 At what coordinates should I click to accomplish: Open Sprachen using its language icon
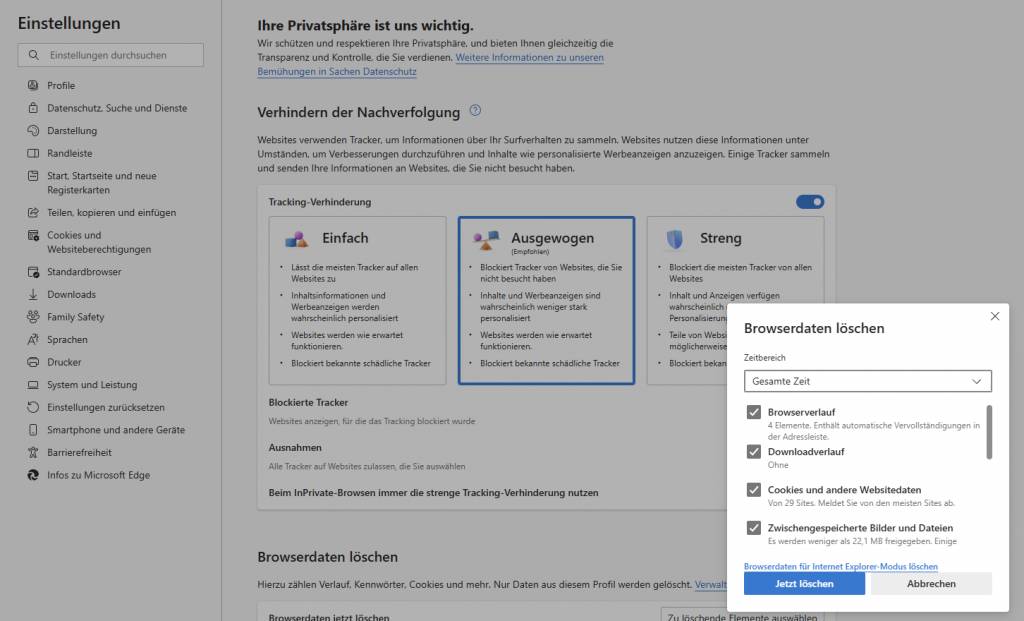point(32,339)
